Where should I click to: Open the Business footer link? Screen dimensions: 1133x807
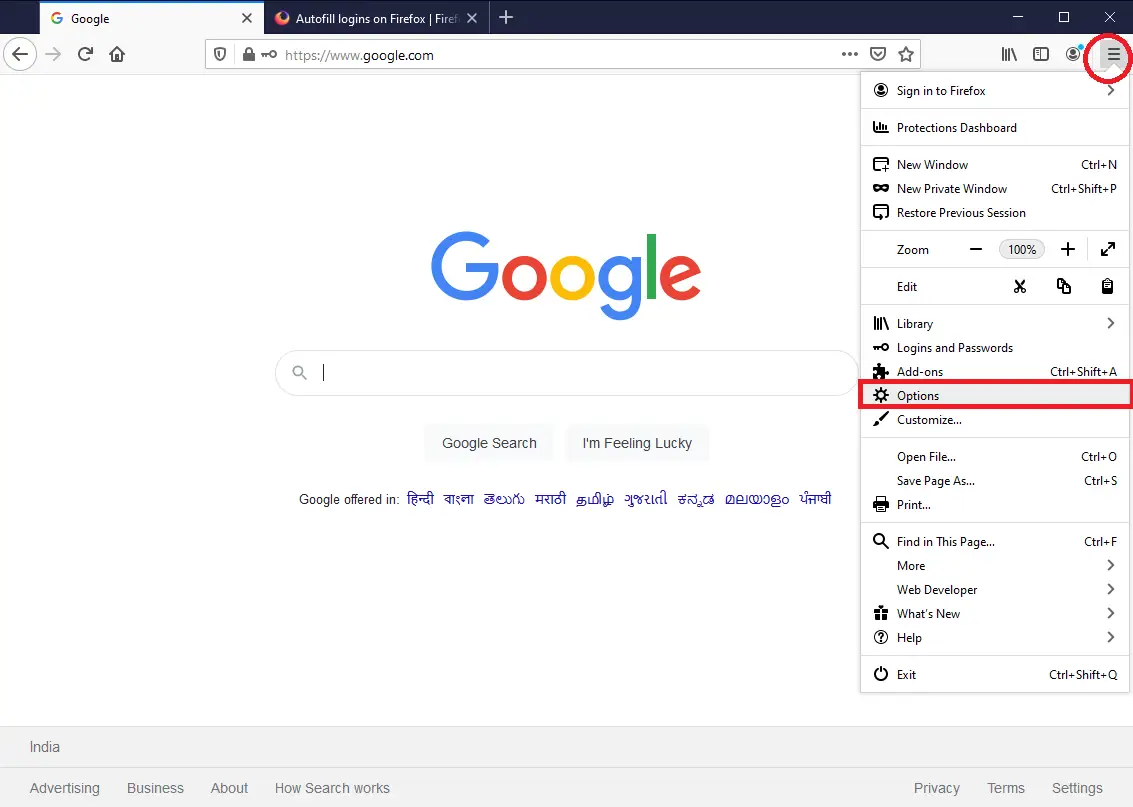pos(155,787)
